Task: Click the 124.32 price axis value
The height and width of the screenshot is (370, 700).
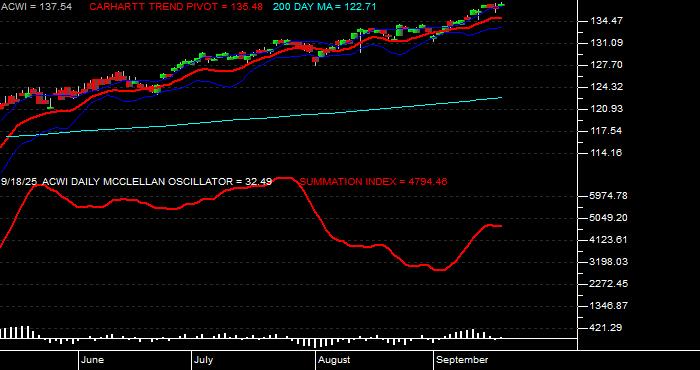Action: [x=607, y=87]
